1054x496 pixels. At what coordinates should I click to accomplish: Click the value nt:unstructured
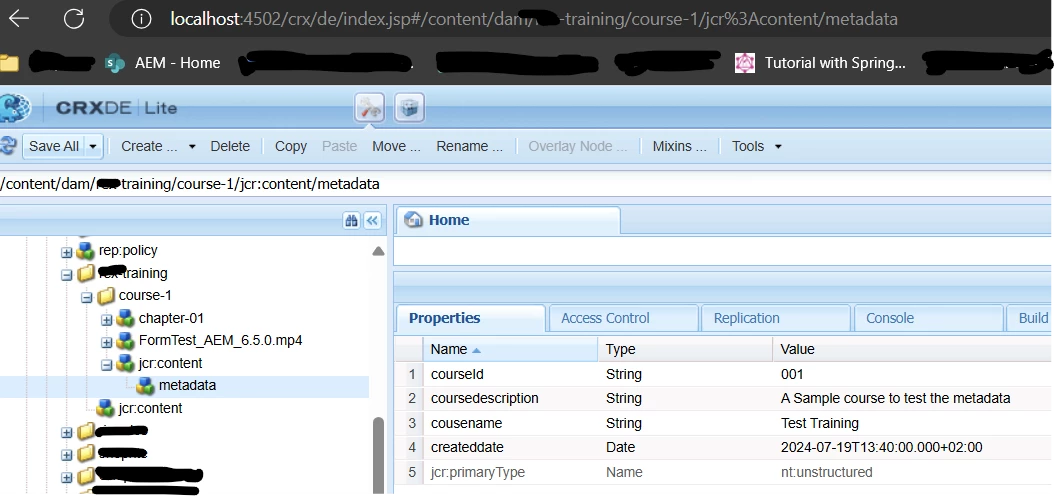[826, 472]
